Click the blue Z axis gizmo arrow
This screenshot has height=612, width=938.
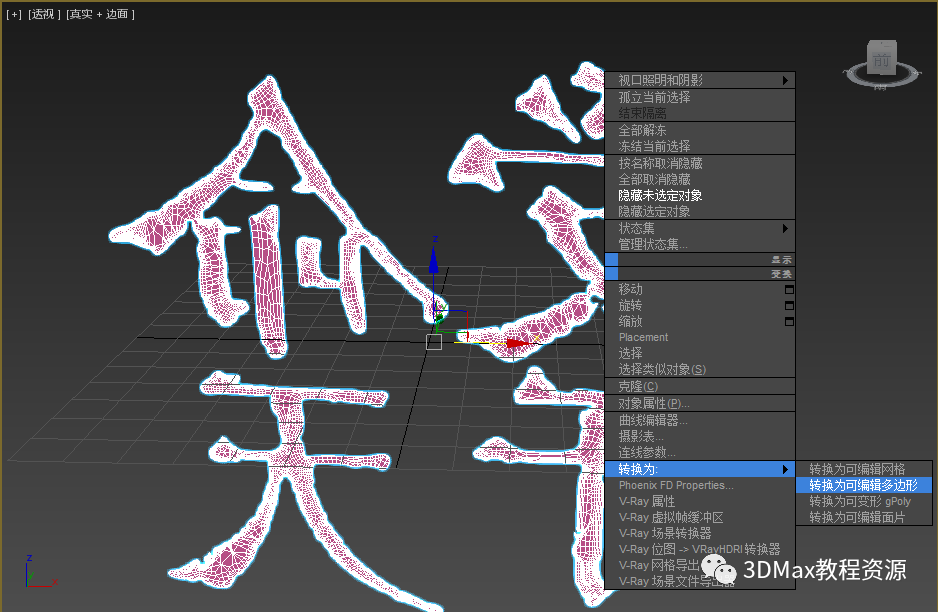pos(433,261)
